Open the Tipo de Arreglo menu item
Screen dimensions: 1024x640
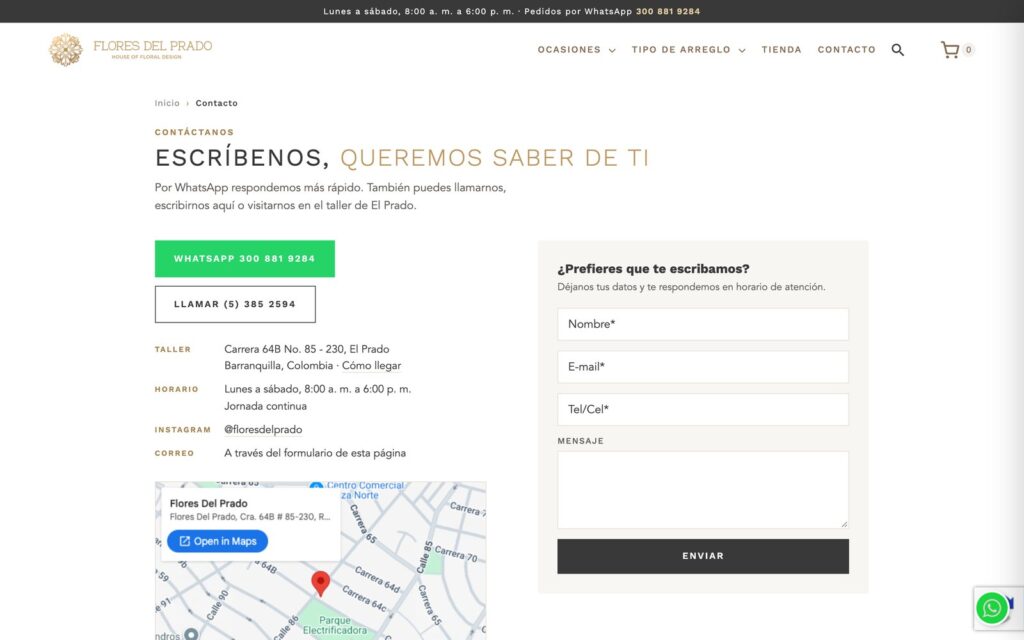[680, 50]
